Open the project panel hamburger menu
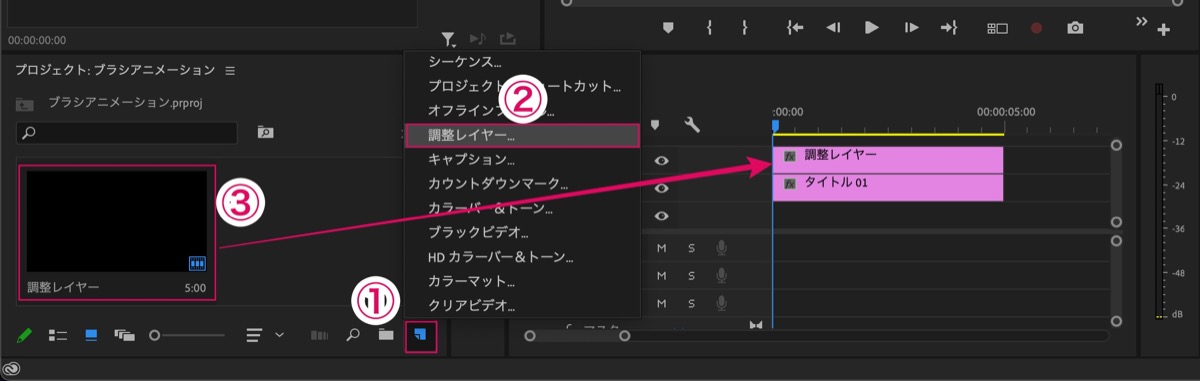This screenshot has height=381, width=1200. (x=230, y=71)
